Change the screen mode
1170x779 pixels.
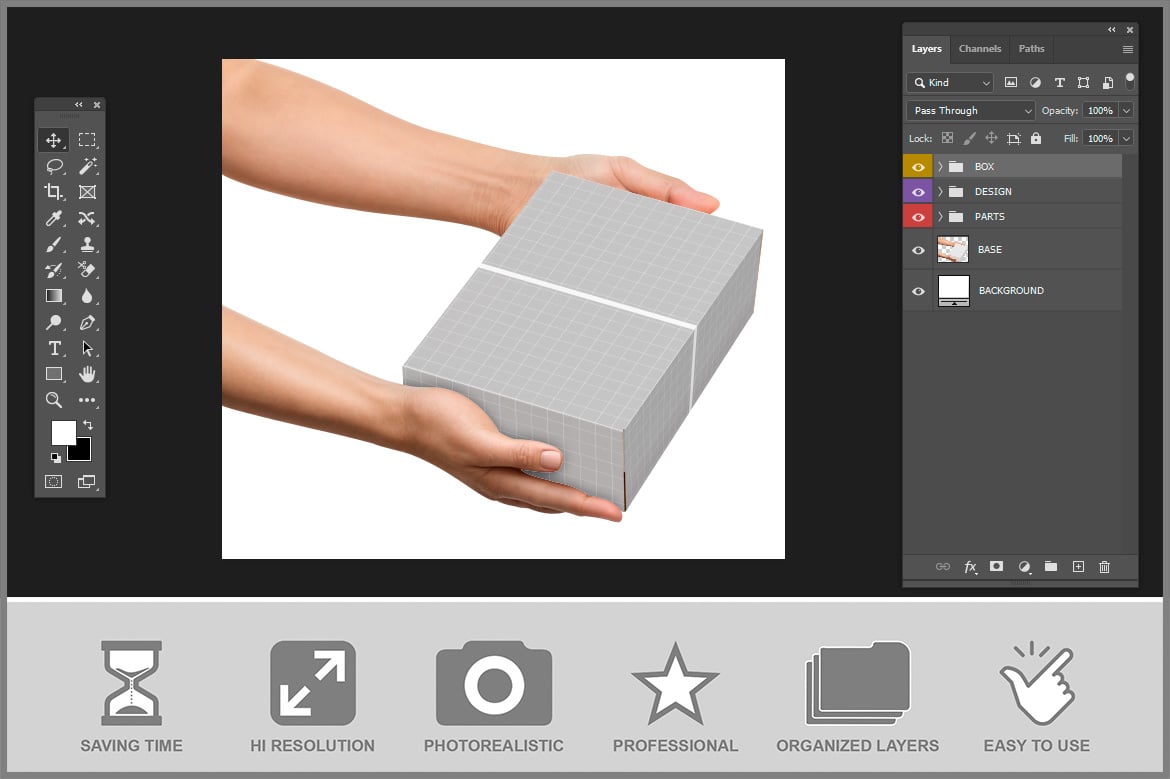[87, 482]
